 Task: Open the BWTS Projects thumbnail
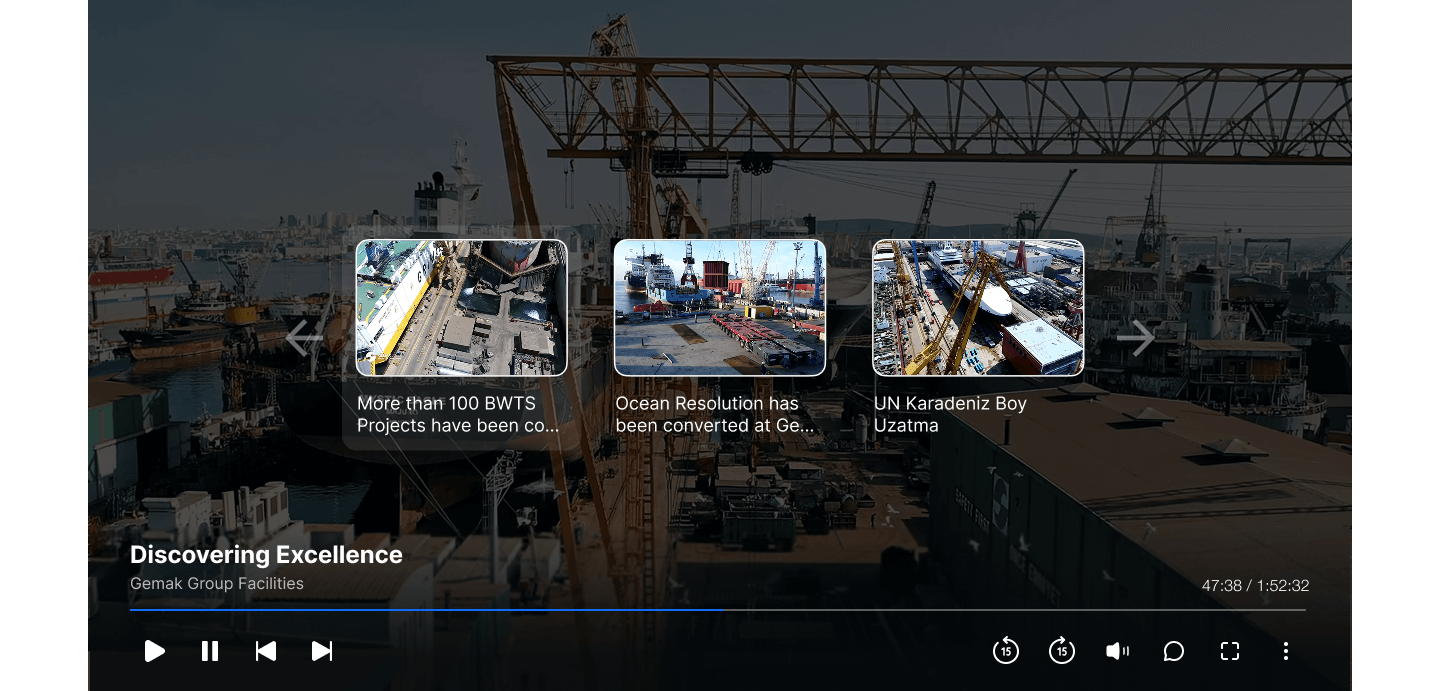pyautogui.click(x=461, y=308)
